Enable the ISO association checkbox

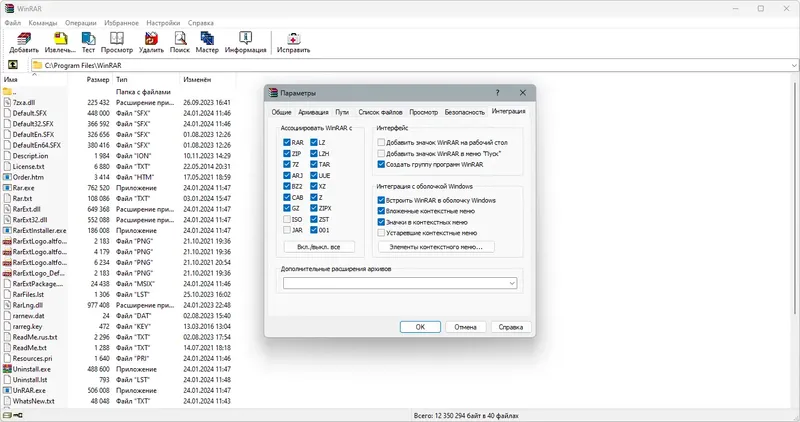pos(287,219)
